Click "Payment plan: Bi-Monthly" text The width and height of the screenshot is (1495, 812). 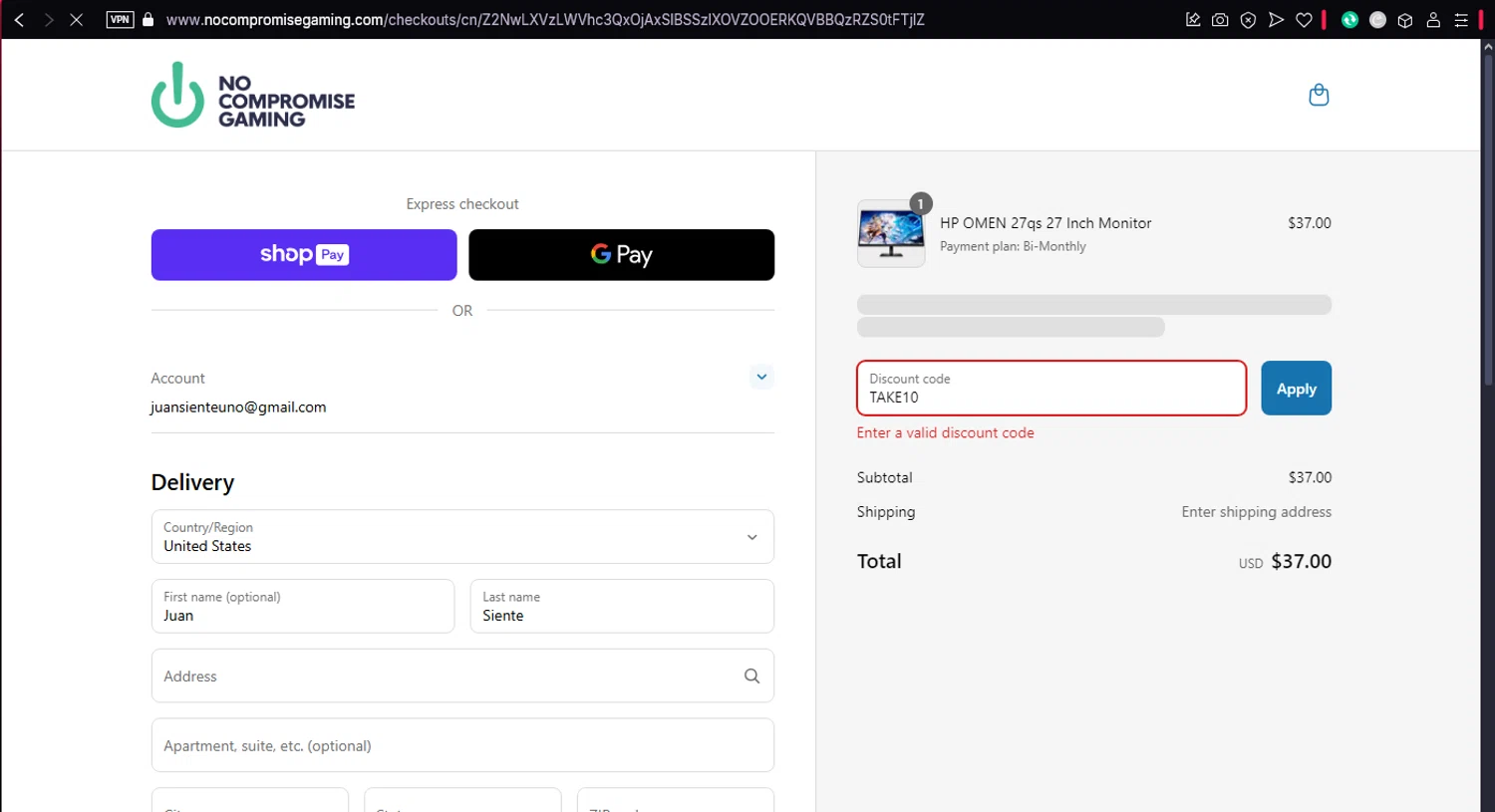1013,246
